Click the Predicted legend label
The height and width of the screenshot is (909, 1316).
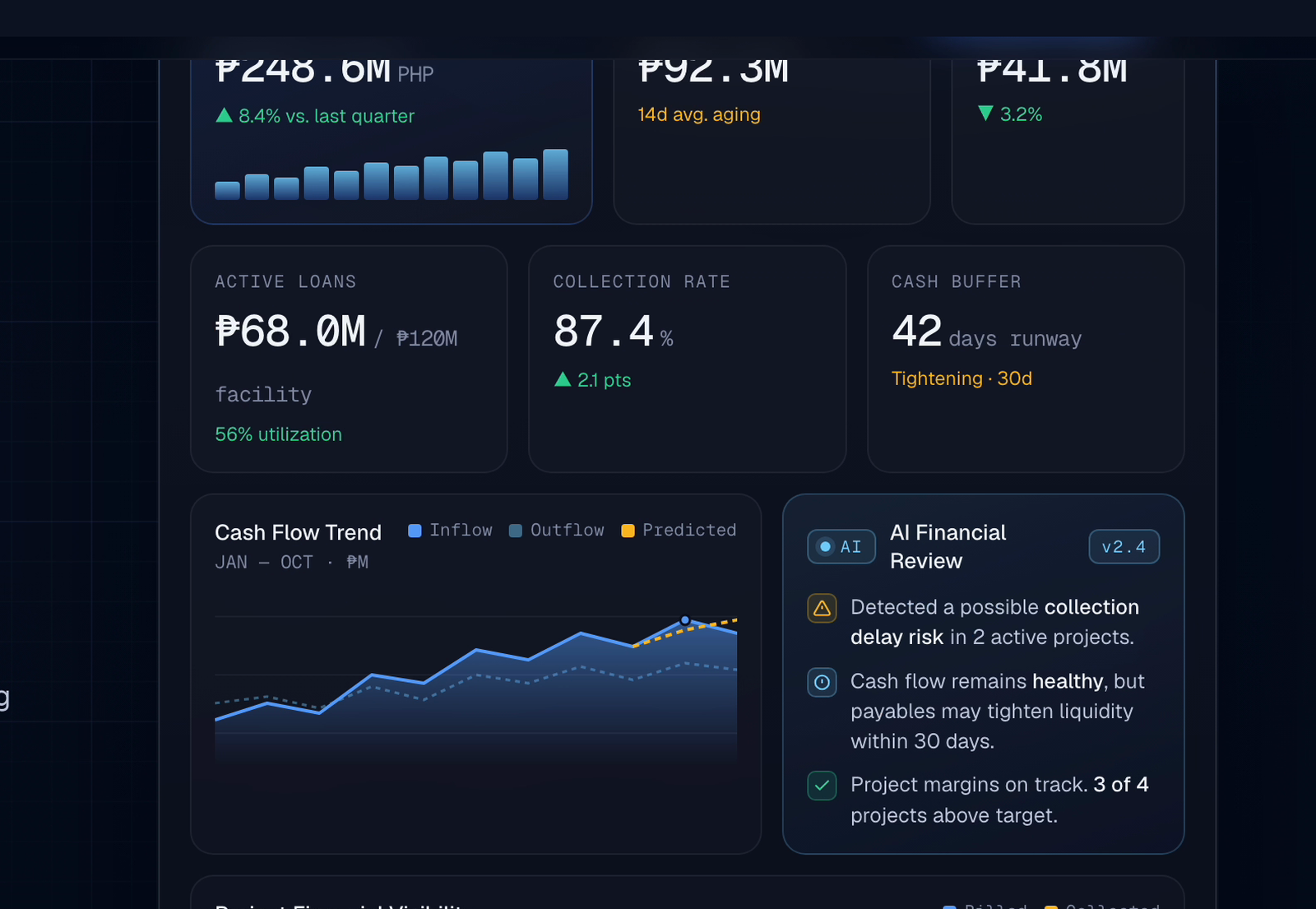[689, 531]
